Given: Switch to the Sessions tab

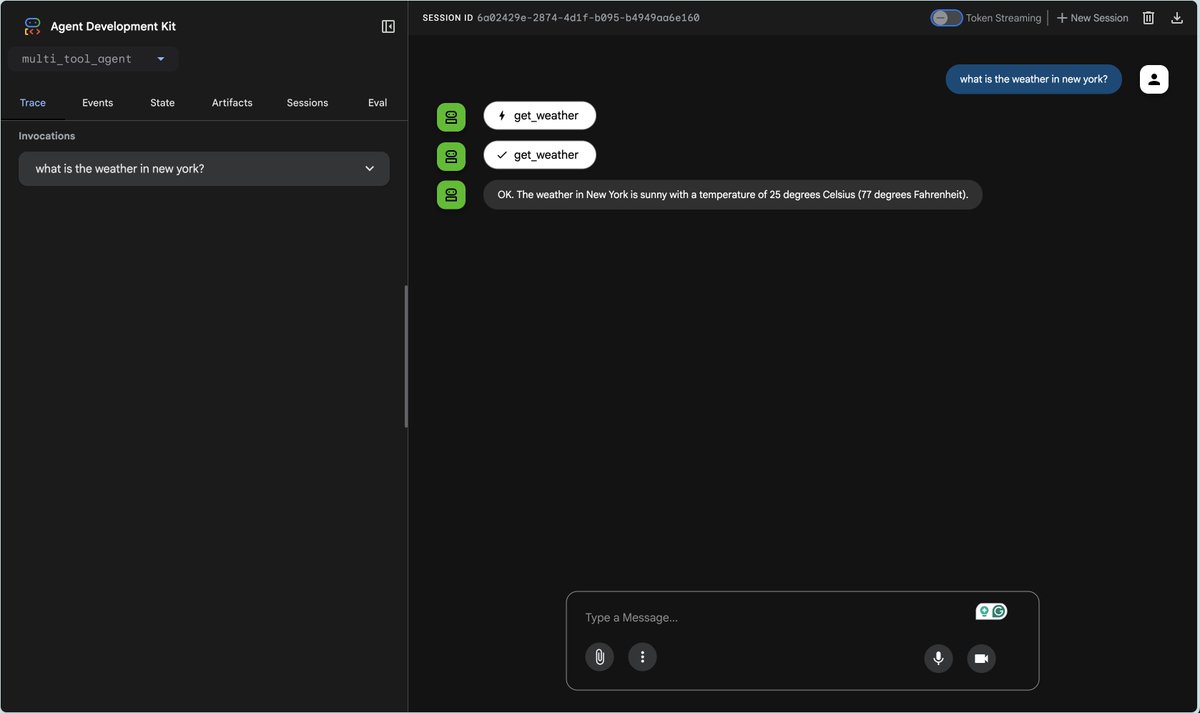Looking at the screenshot, I should (x=307, y=103).
